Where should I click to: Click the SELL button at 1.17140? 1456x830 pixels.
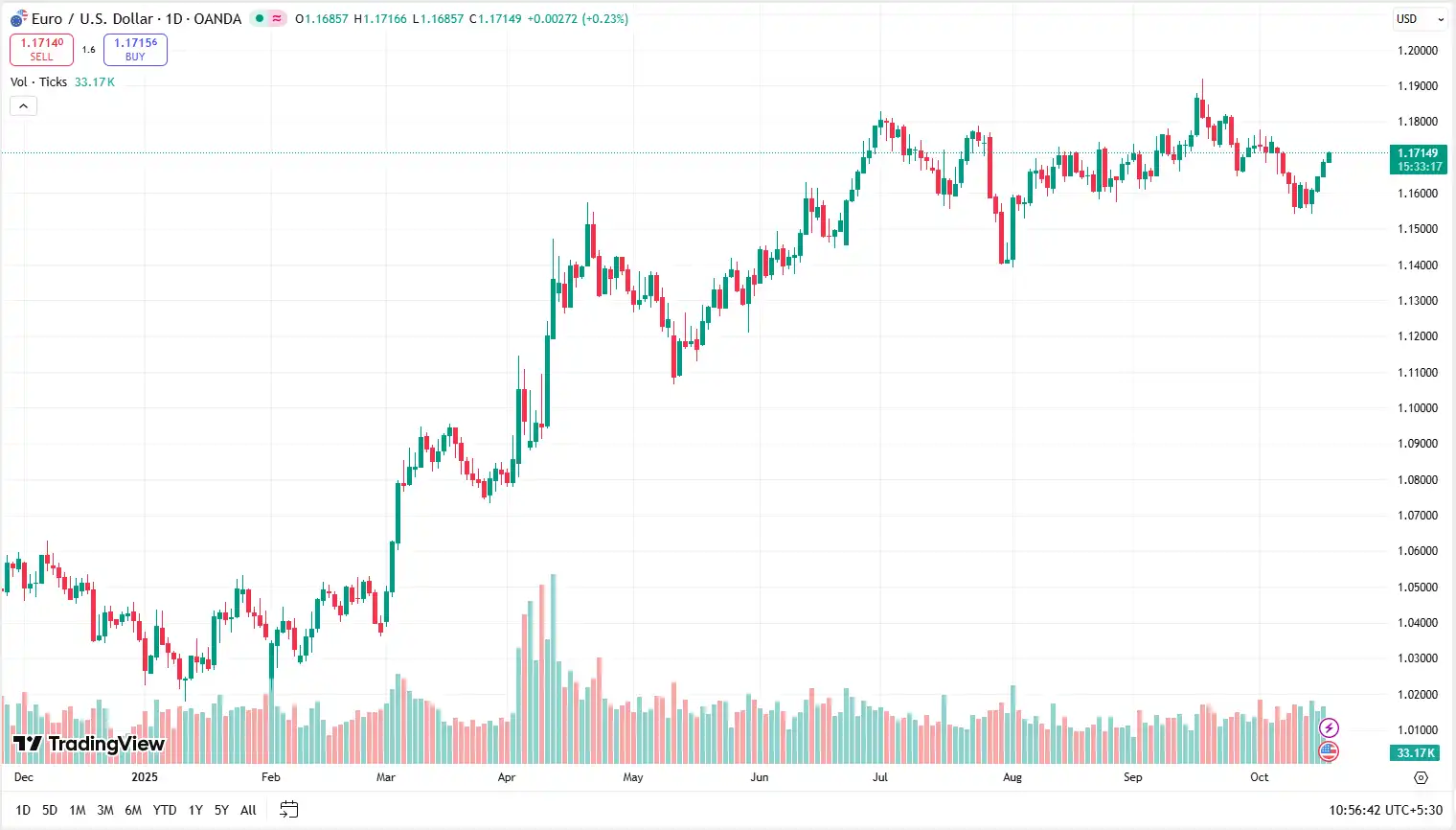coord(41,50)
